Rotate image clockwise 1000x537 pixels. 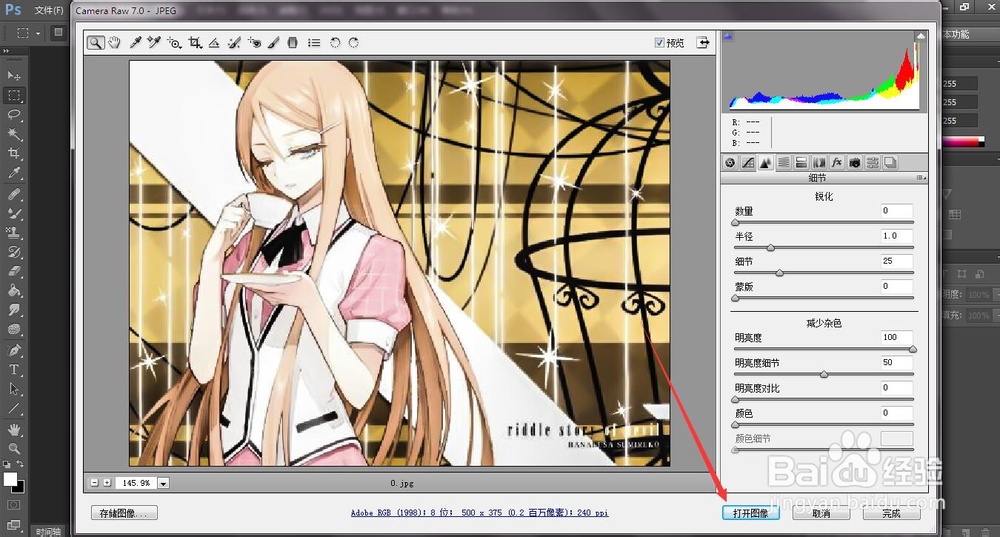(353, 43)
